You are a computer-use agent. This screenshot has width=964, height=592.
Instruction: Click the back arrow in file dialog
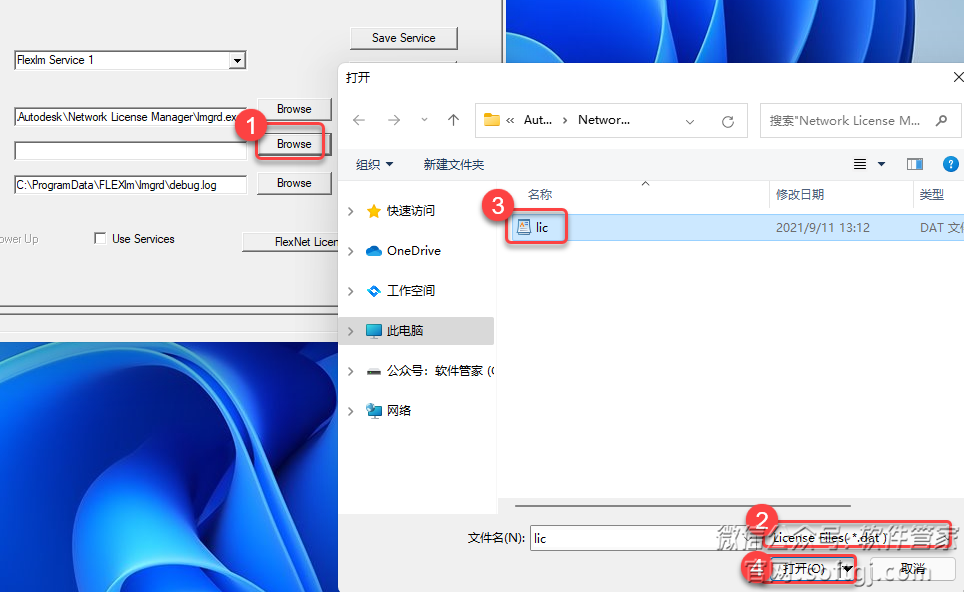pos(359,120)
